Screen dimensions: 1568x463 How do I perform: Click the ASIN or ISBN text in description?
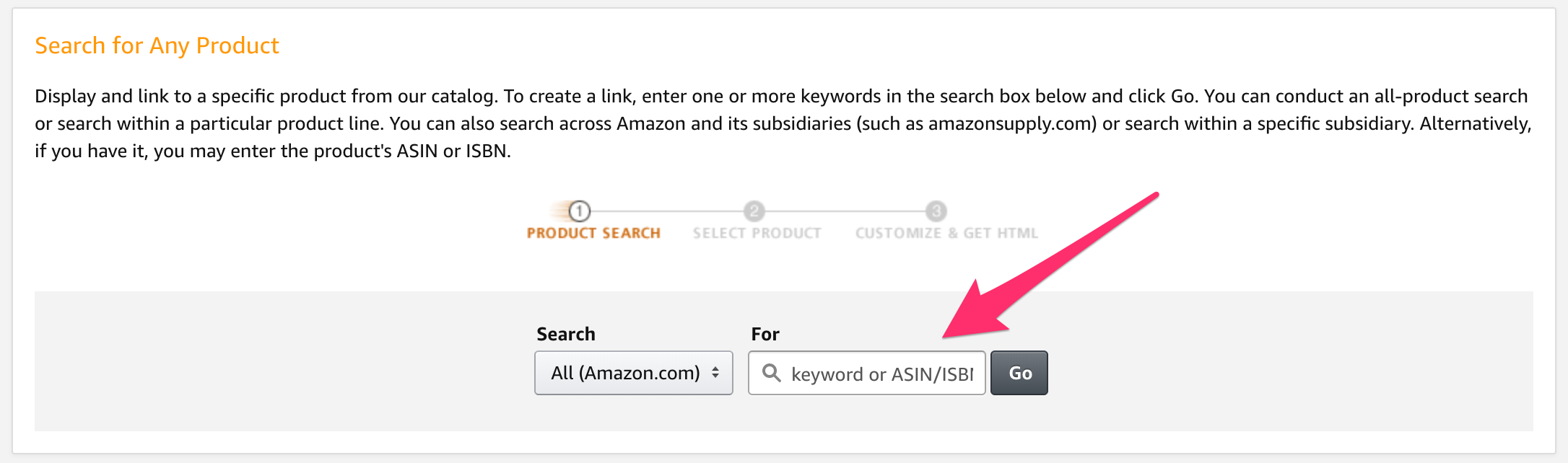(453, 151)
